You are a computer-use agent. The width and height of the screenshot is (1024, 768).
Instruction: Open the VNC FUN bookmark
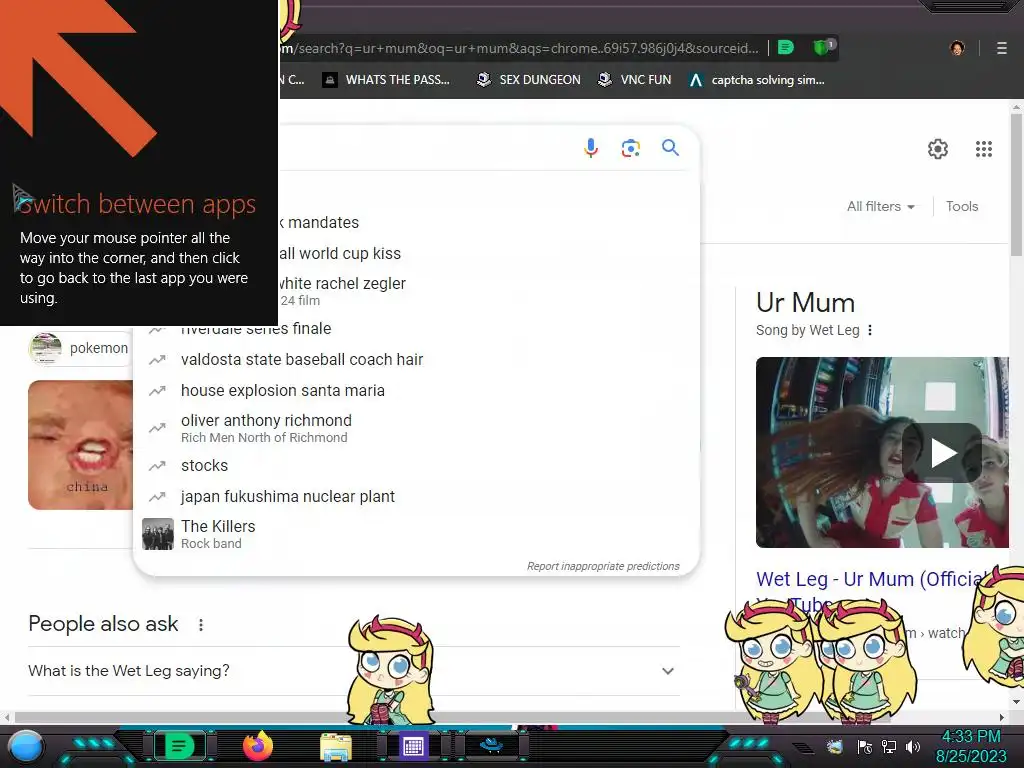point(635,80)
